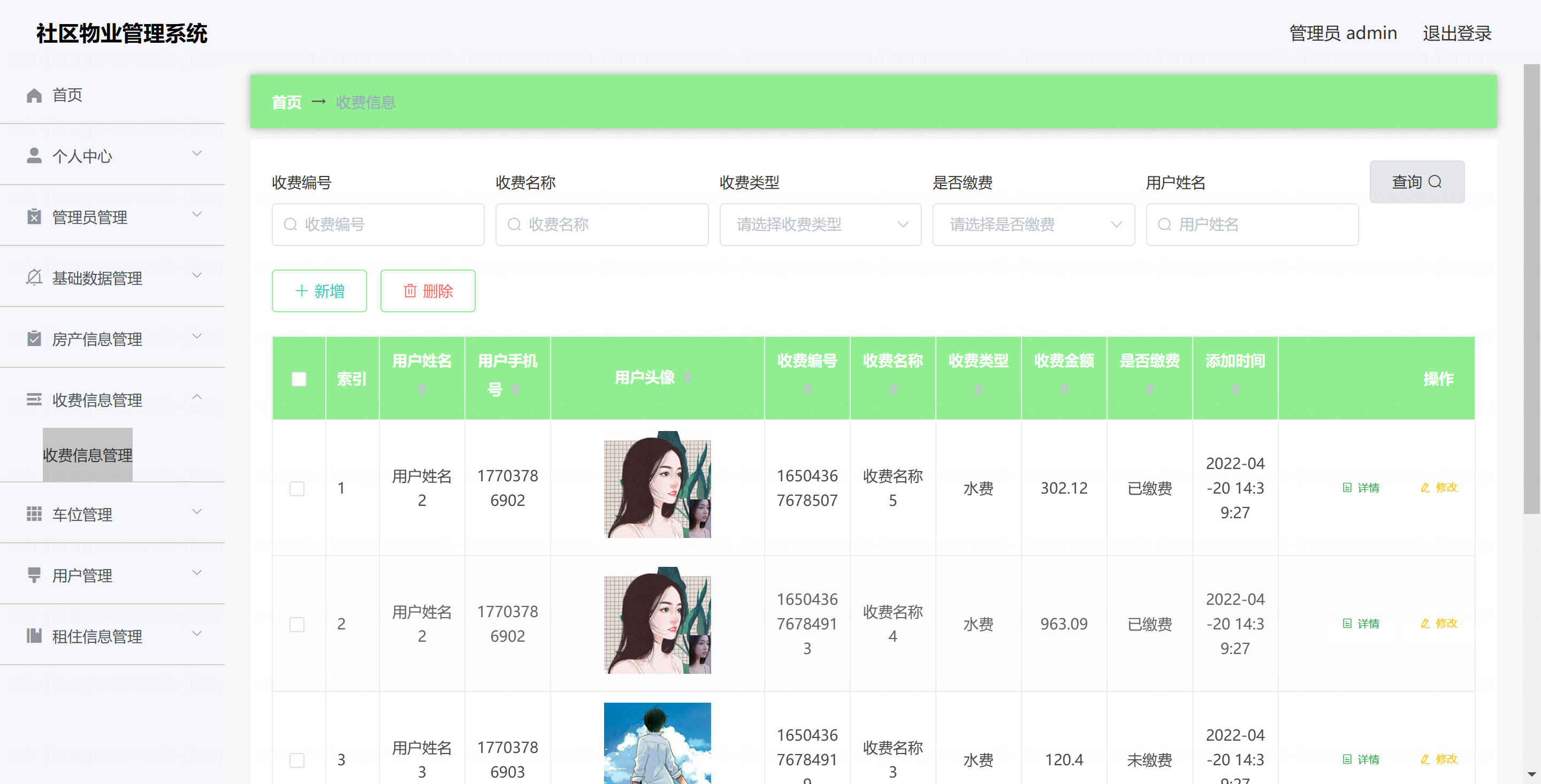
Task: Click the bell icon beside 基础数据管理
Action: coord(34,278)
